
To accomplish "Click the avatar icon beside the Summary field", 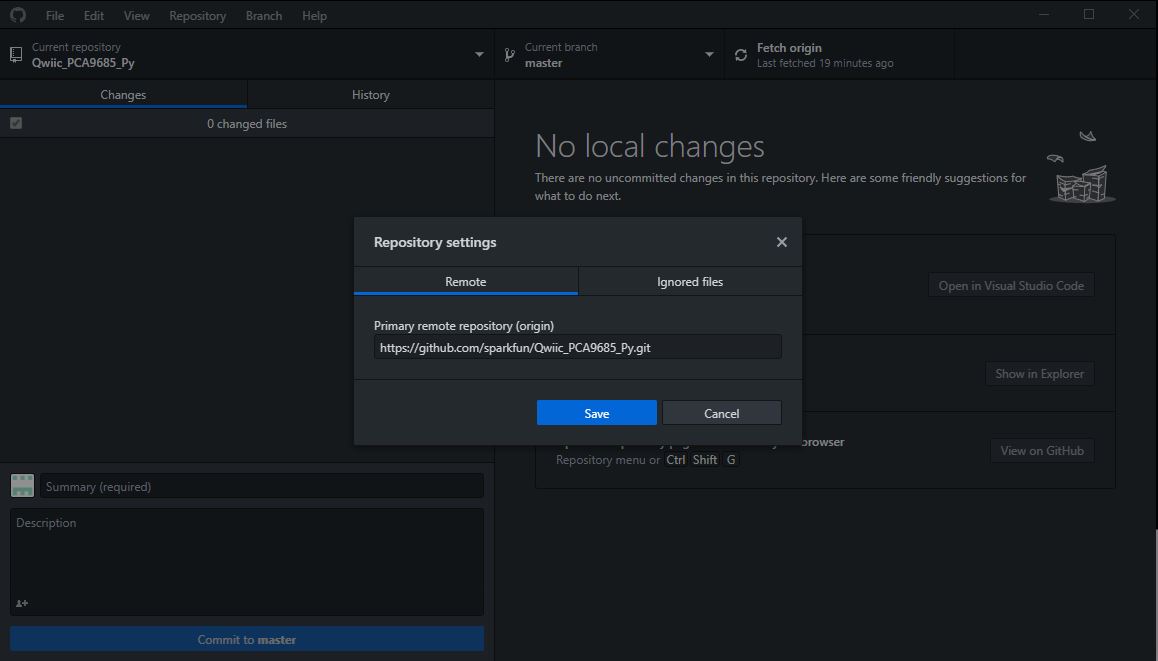I will coord(21,484).
